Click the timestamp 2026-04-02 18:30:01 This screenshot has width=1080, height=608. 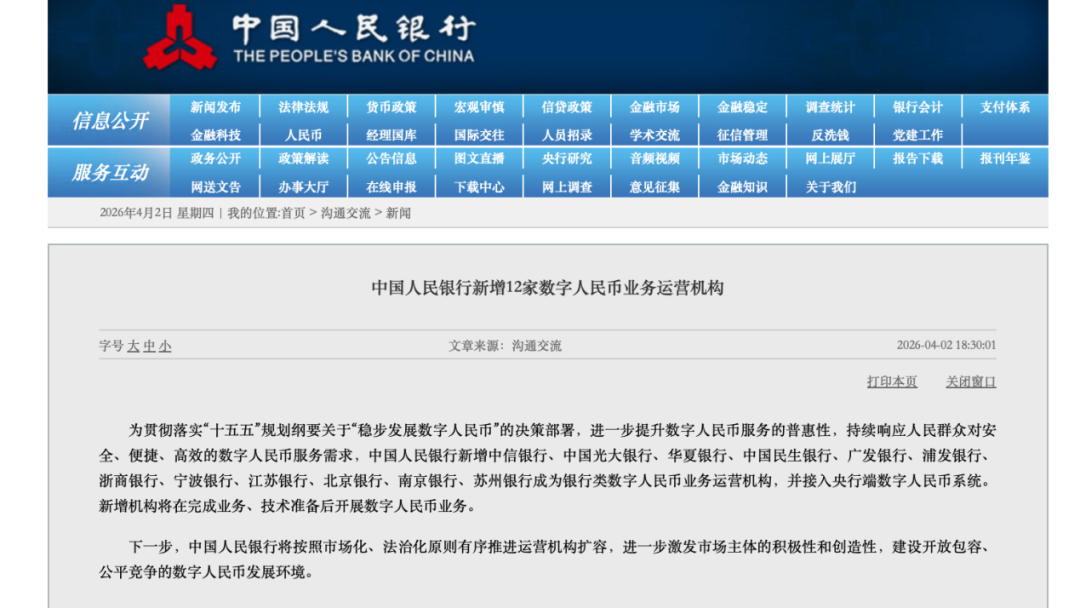click(x=946, y=345)
